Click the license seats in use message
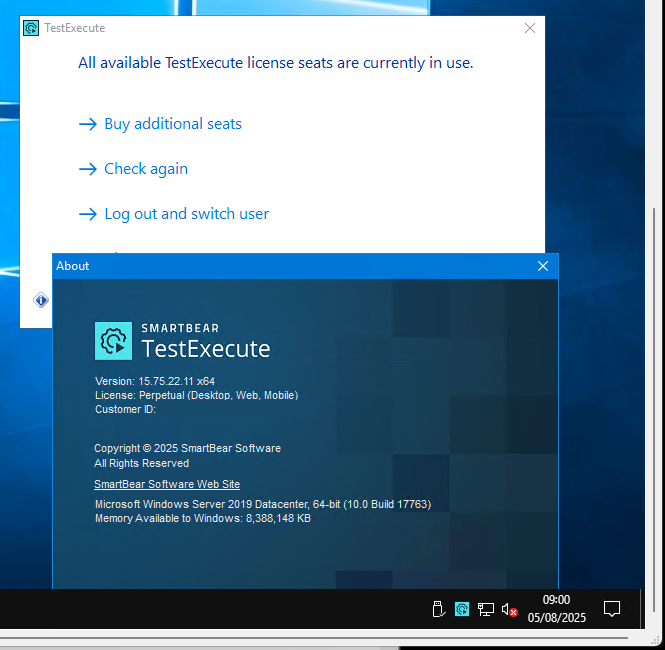 point(276,63)
